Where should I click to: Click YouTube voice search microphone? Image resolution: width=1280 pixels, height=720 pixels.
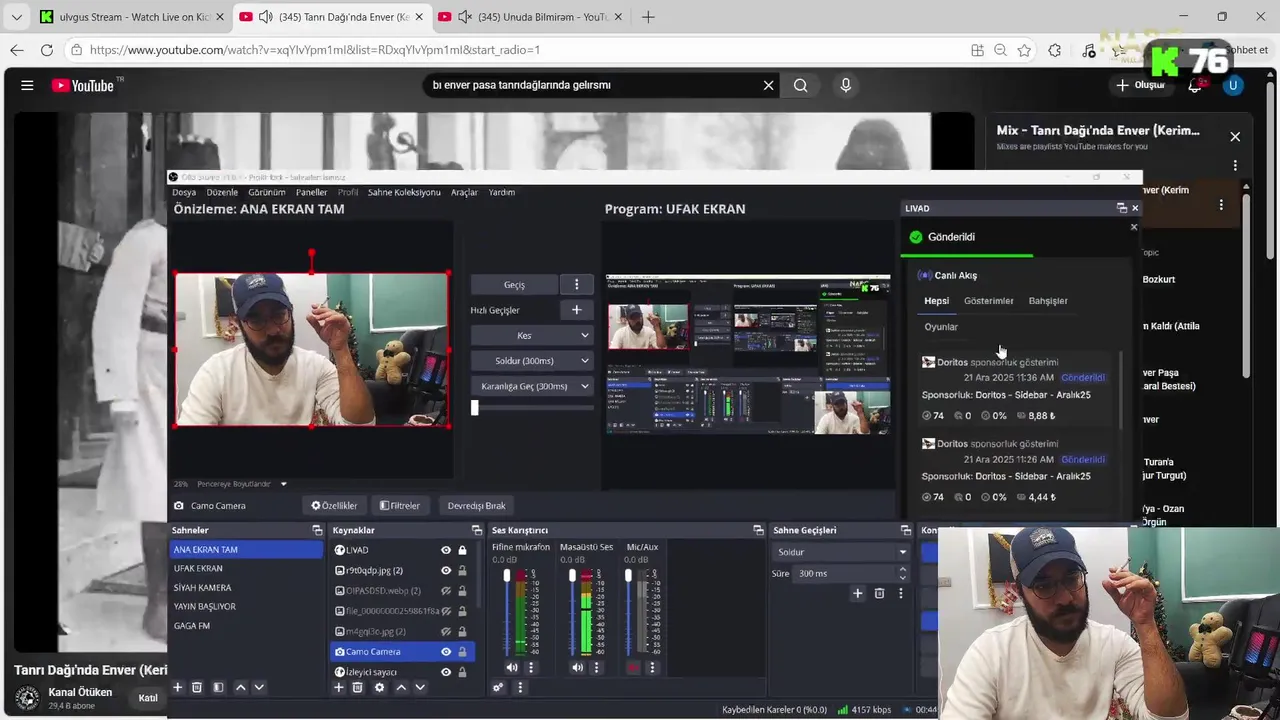846,85
